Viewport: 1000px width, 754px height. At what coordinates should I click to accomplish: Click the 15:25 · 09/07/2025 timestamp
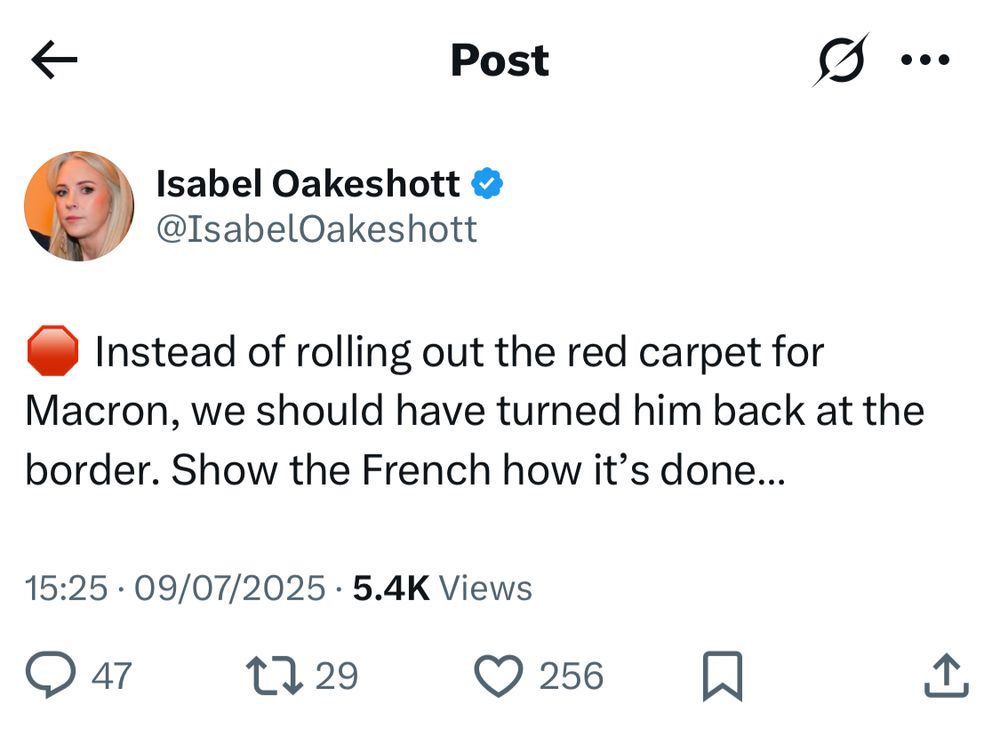tap(175, 588)
